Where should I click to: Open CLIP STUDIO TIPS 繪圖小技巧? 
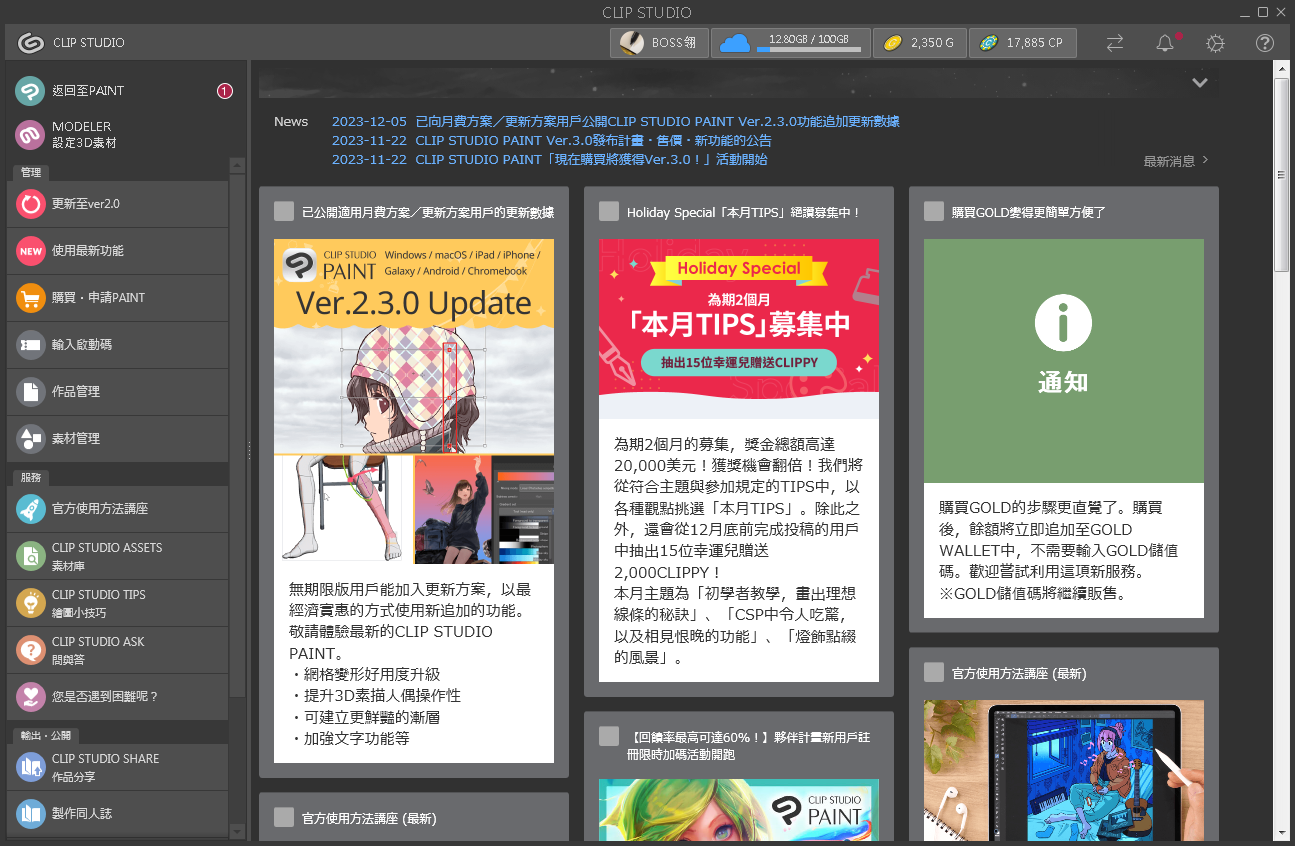click(117, 603)
